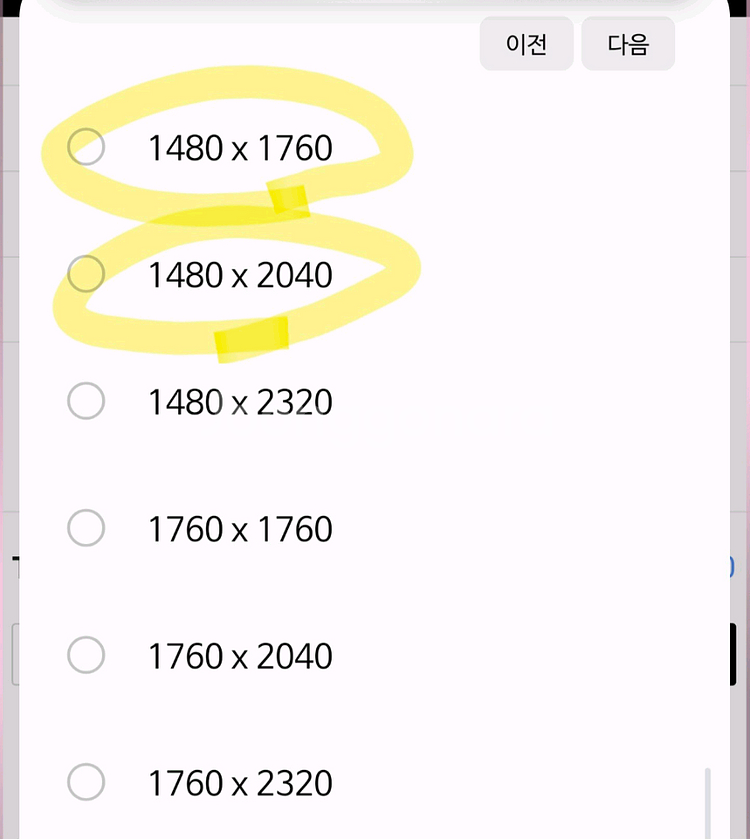Choose the 1480 x 2040 radio circle
The image size is (750, 839).
coord(86,273)
